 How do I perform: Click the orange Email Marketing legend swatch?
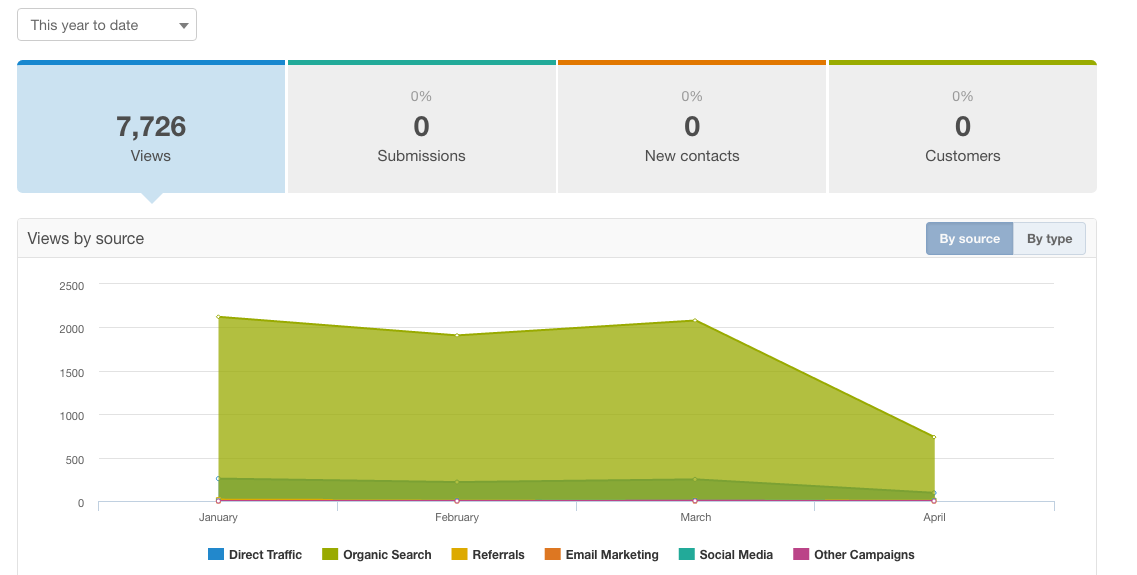point(552,555)
